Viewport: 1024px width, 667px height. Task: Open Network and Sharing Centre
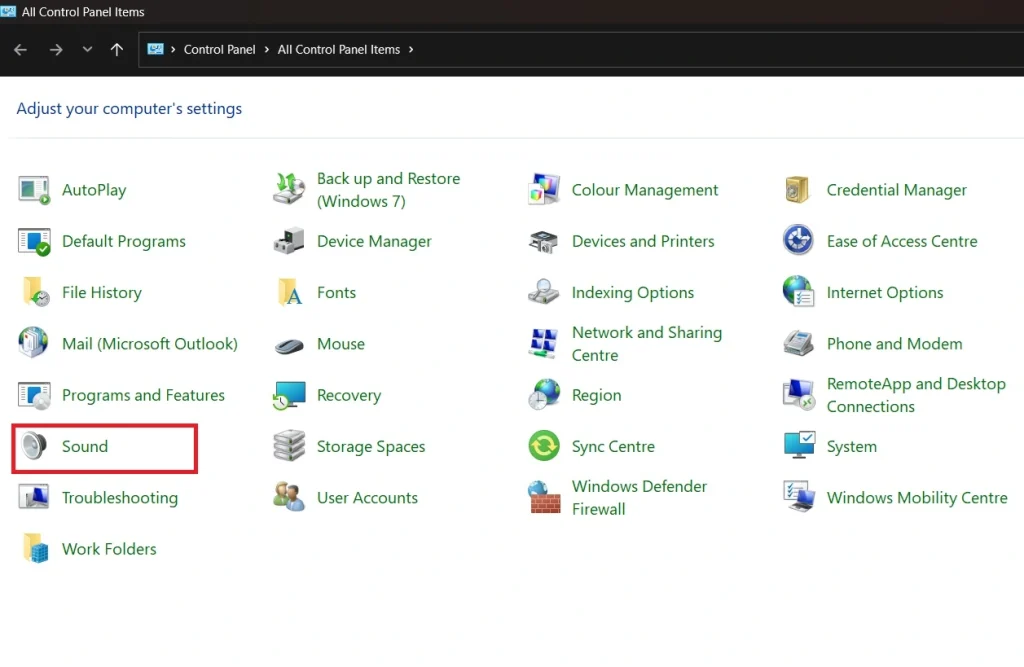(646, 343)
